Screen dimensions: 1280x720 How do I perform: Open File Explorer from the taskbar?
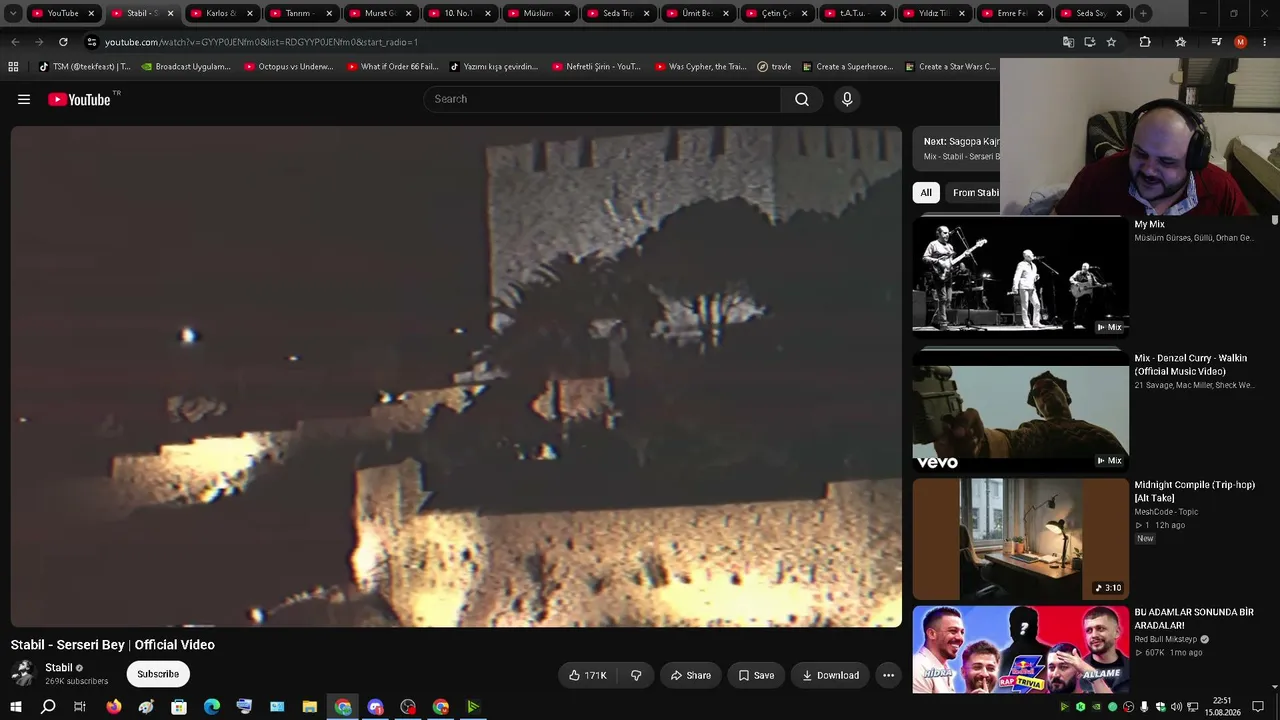(x=310, y=707)
